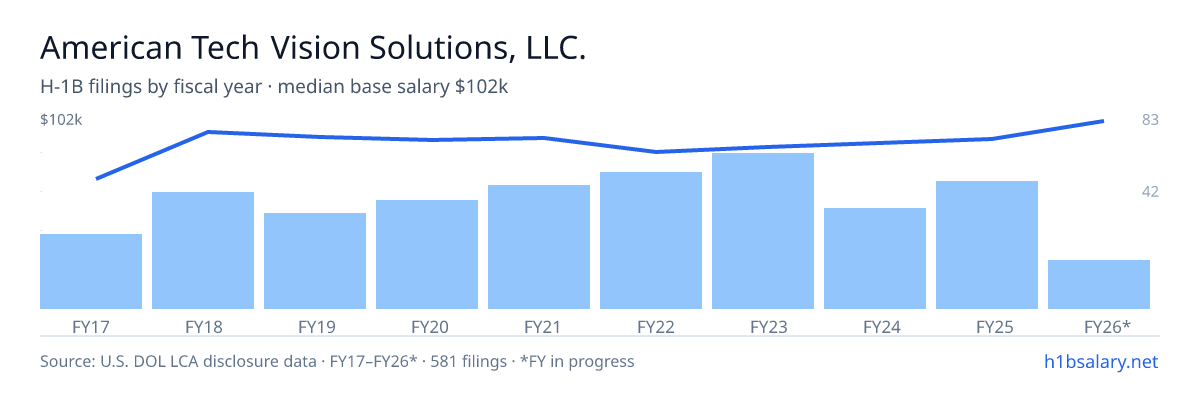The width and height of the screenshot is (1200, 400).
Task: Click the FY25 filings bar
Action: tap(987, 245)
